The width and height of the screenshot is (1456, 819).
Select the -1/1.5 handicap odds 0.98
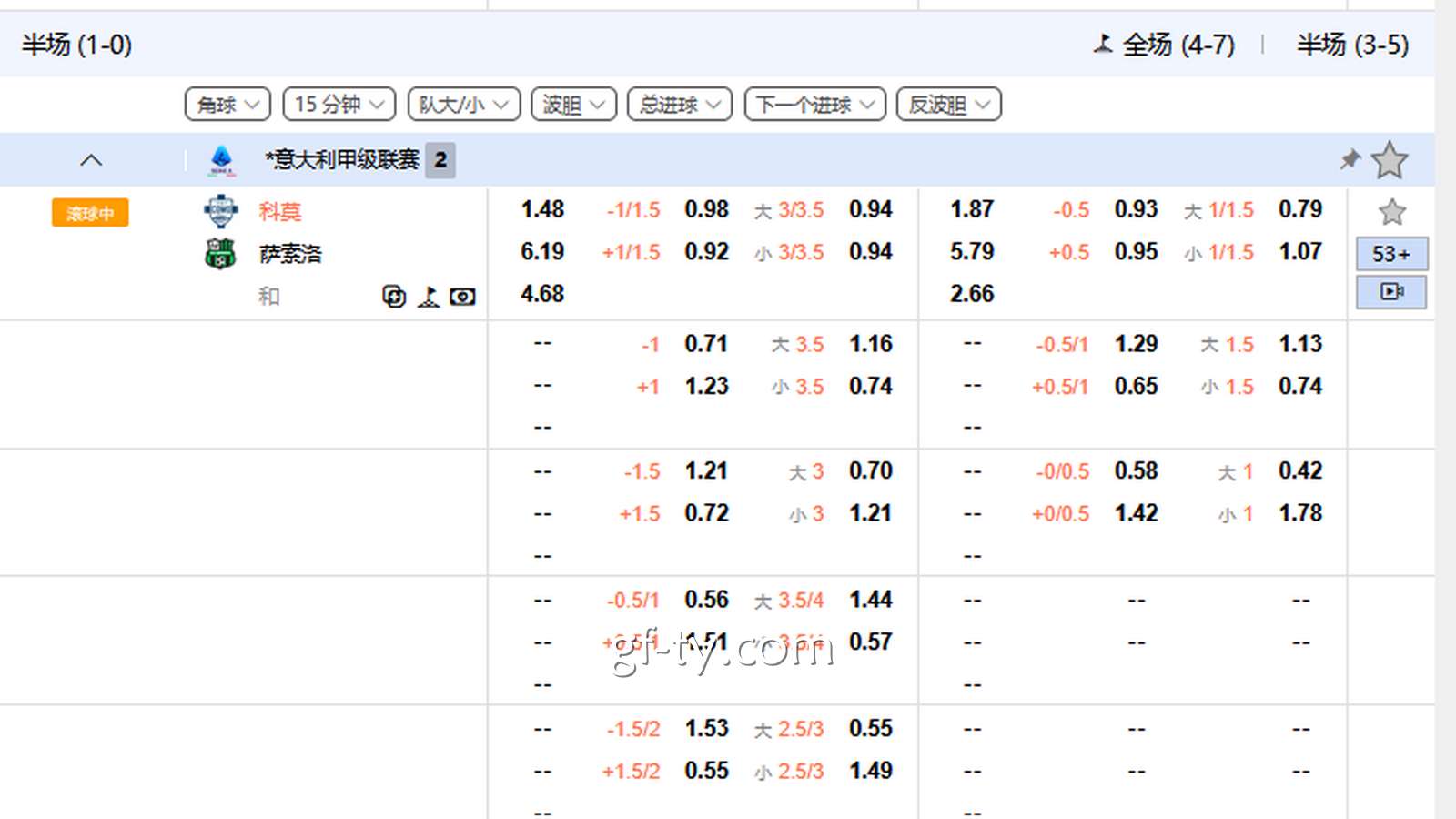(x=707, y=209)
